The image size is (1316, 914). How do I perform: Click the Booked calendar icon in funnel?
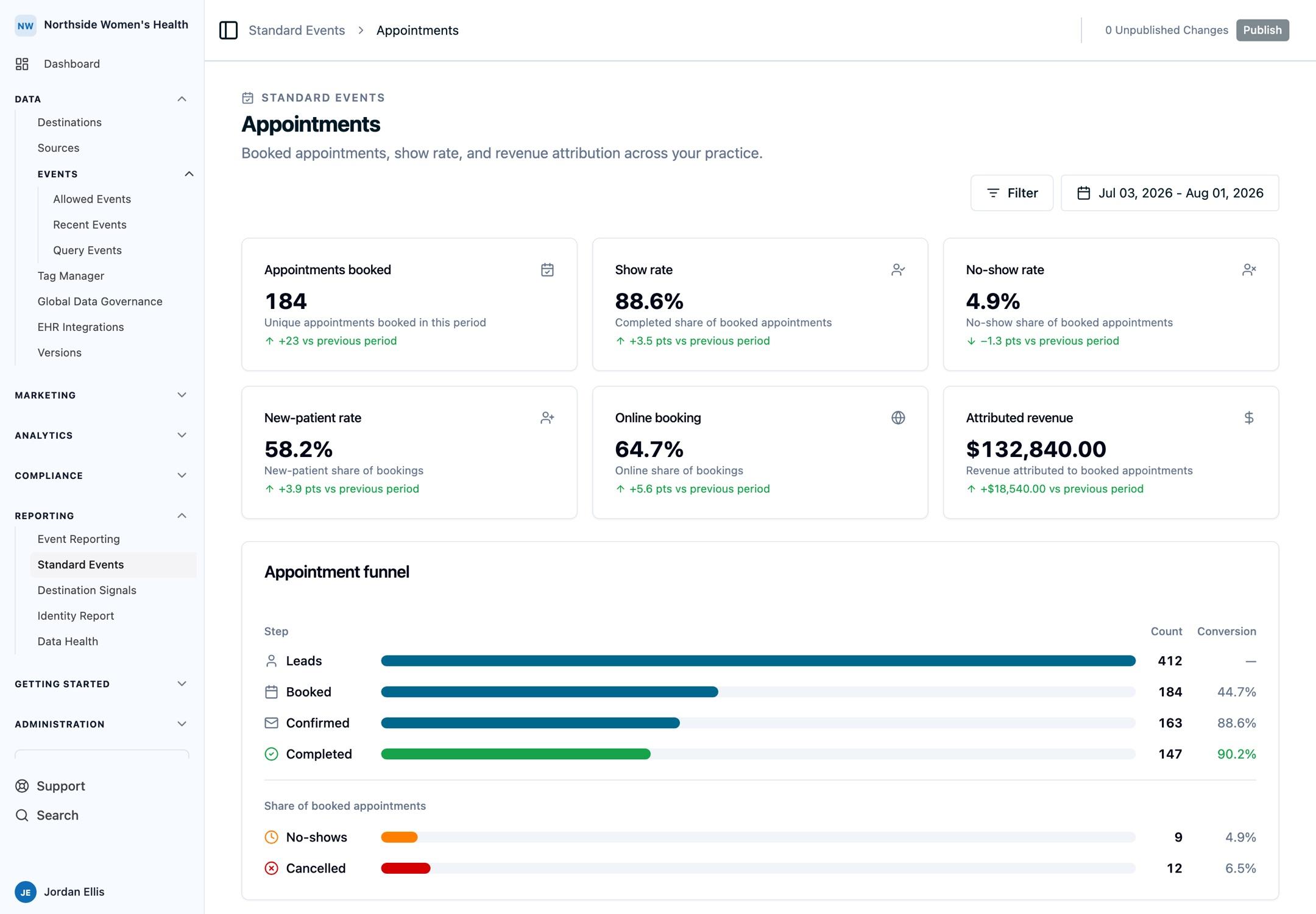272,692
